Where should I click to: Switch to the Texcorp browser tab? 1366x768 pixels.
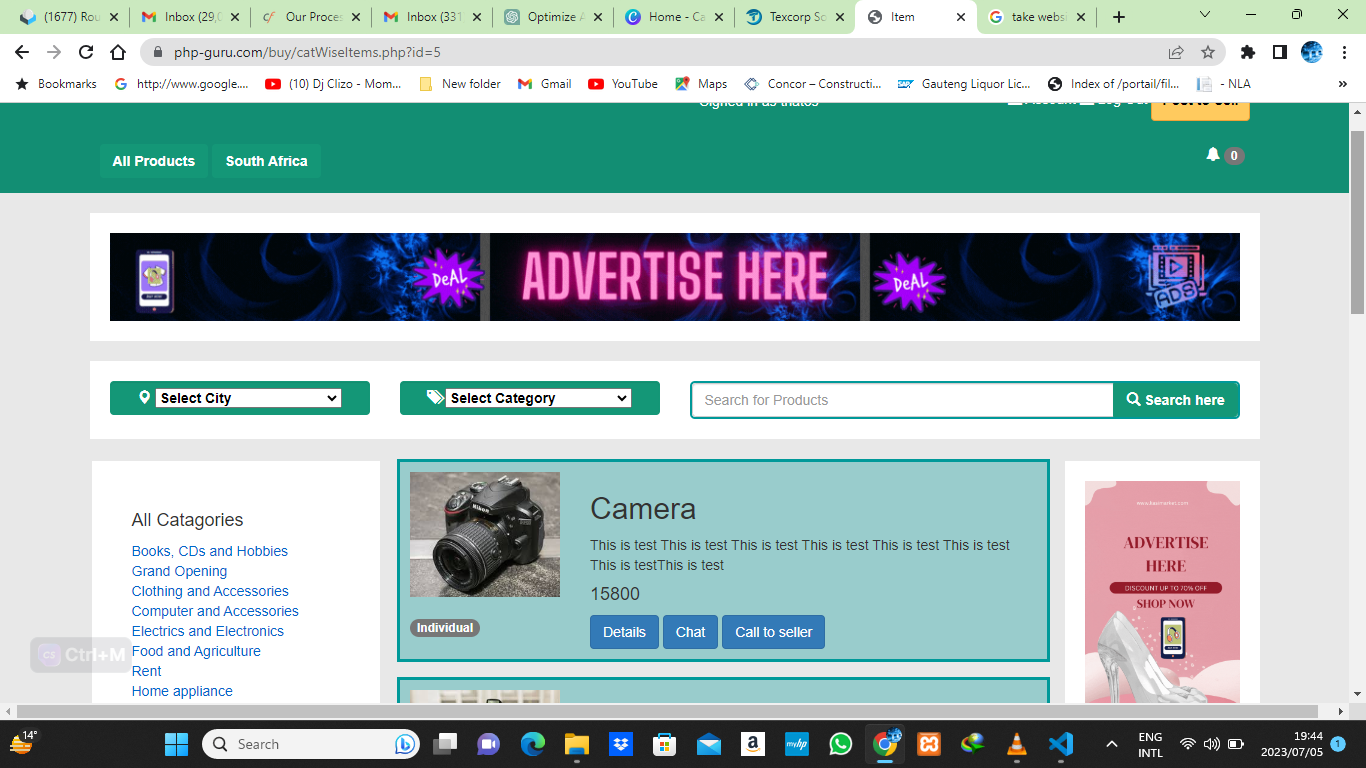[x=795, y=17]
